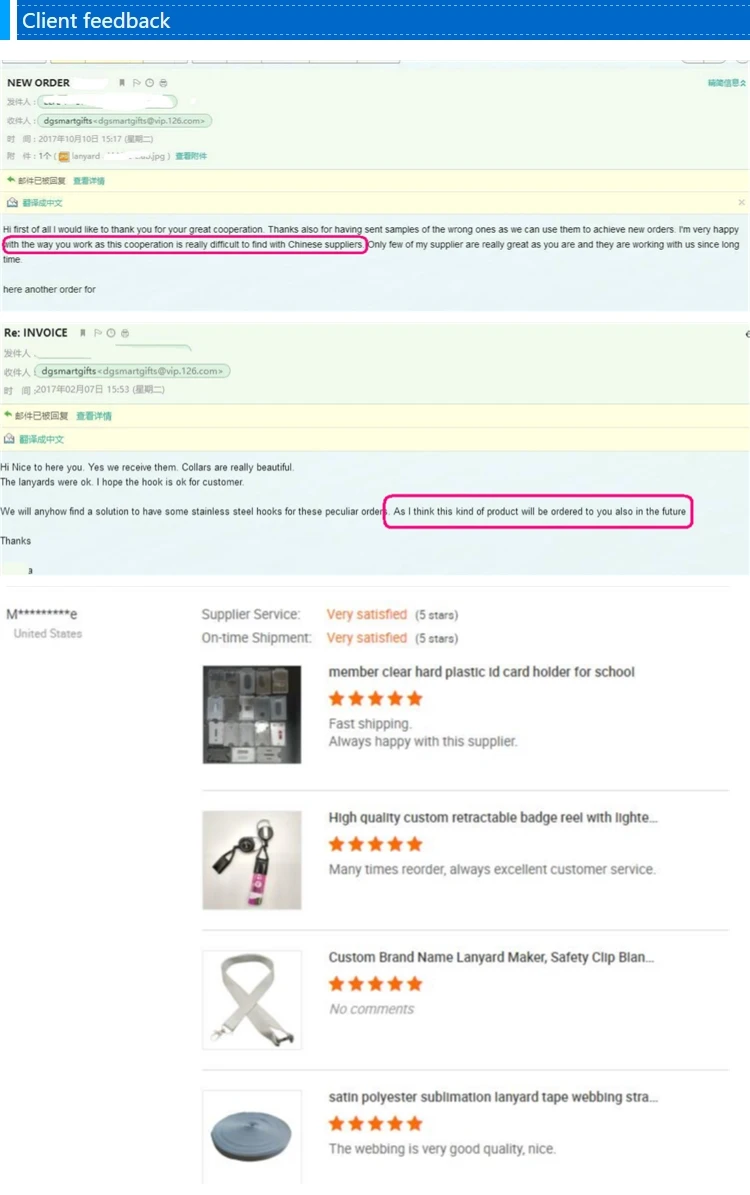Select the dgsmartgifts recipient chip in NEW ORDER
Screen dimensions: 750x1195
point(124,120)
